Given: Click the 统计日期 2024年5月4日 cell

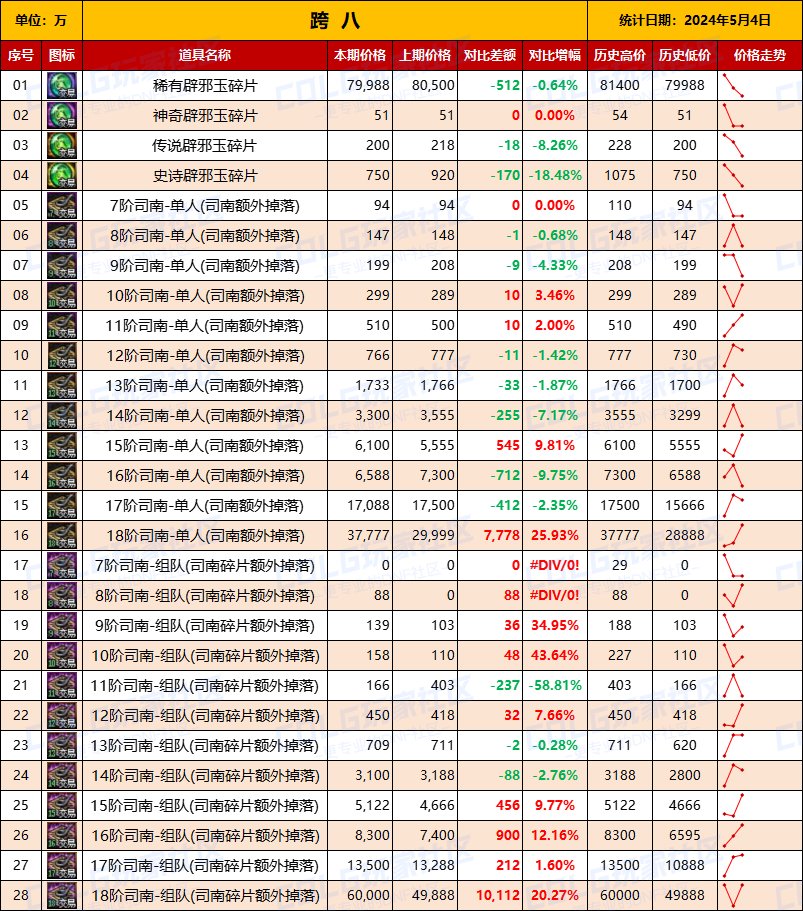Looking at the screenshot, I should coord(695,20).
